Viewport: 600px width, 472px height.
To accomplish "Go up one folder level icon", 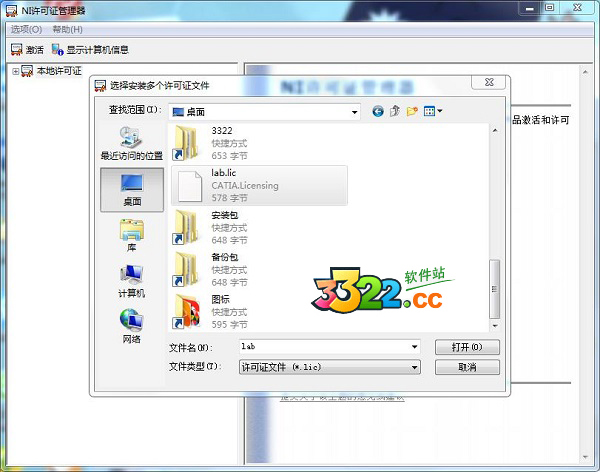I will click(395, 111).
